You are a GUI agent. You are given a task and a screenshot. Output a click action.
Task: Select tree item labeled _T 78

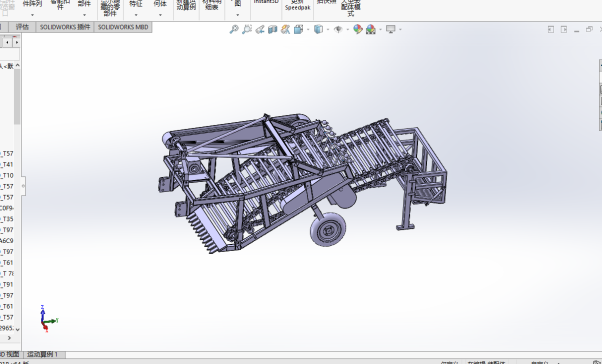coord(7,273)
